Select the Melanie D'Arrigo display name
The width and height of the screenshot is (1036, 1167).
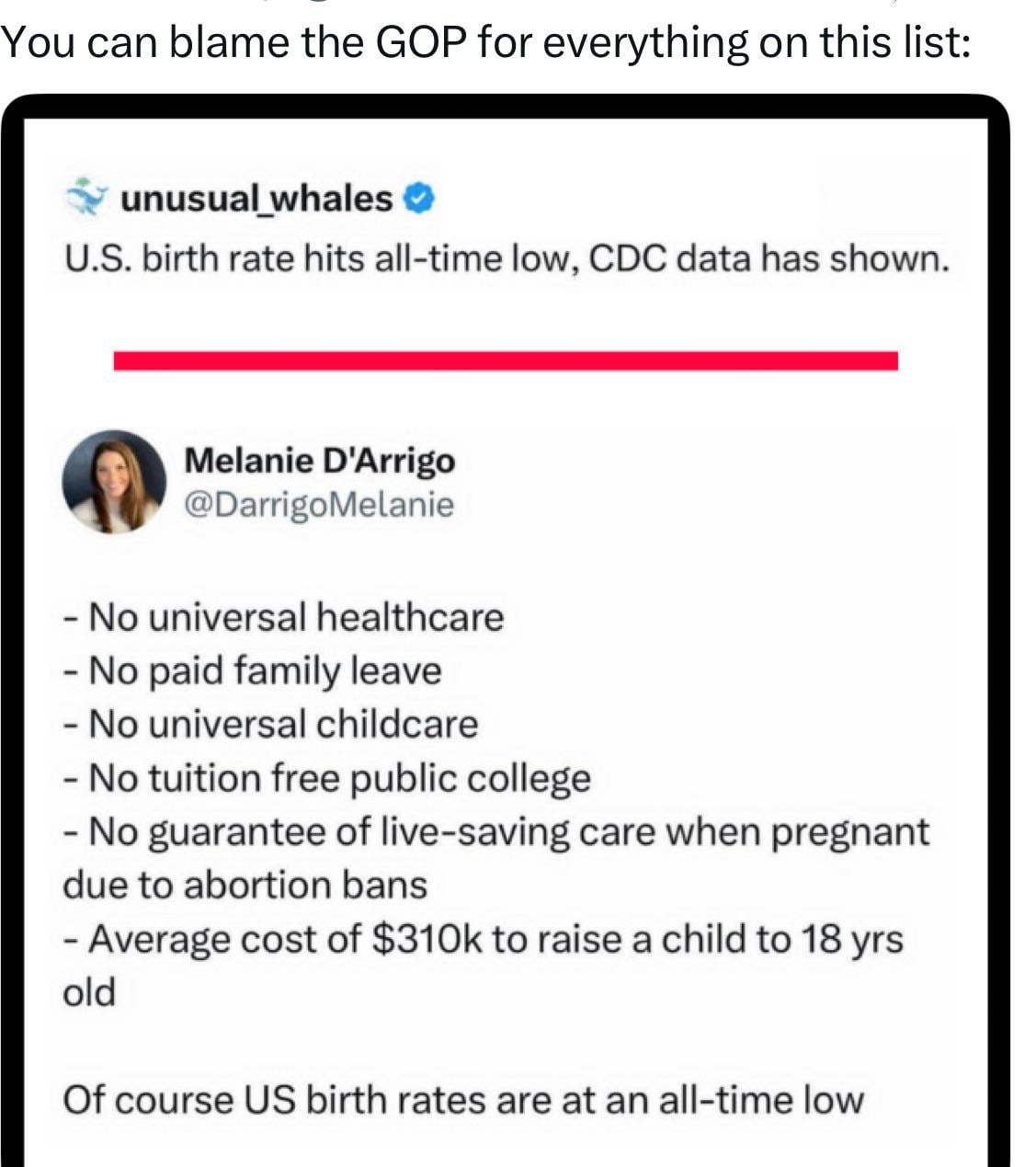tap(319, 460)
